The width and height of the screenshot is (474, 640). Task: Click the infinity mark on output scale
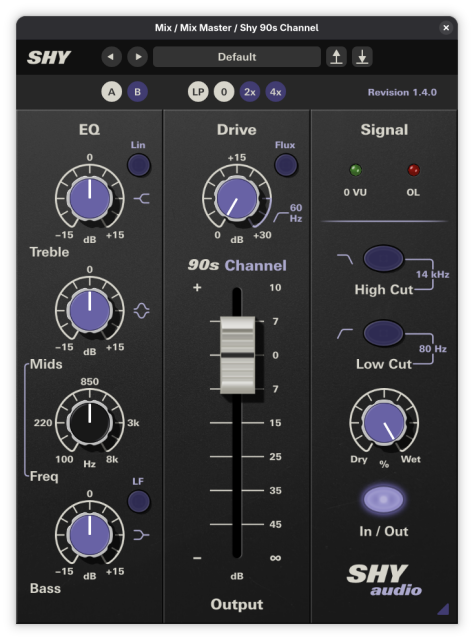coord(276,558)
